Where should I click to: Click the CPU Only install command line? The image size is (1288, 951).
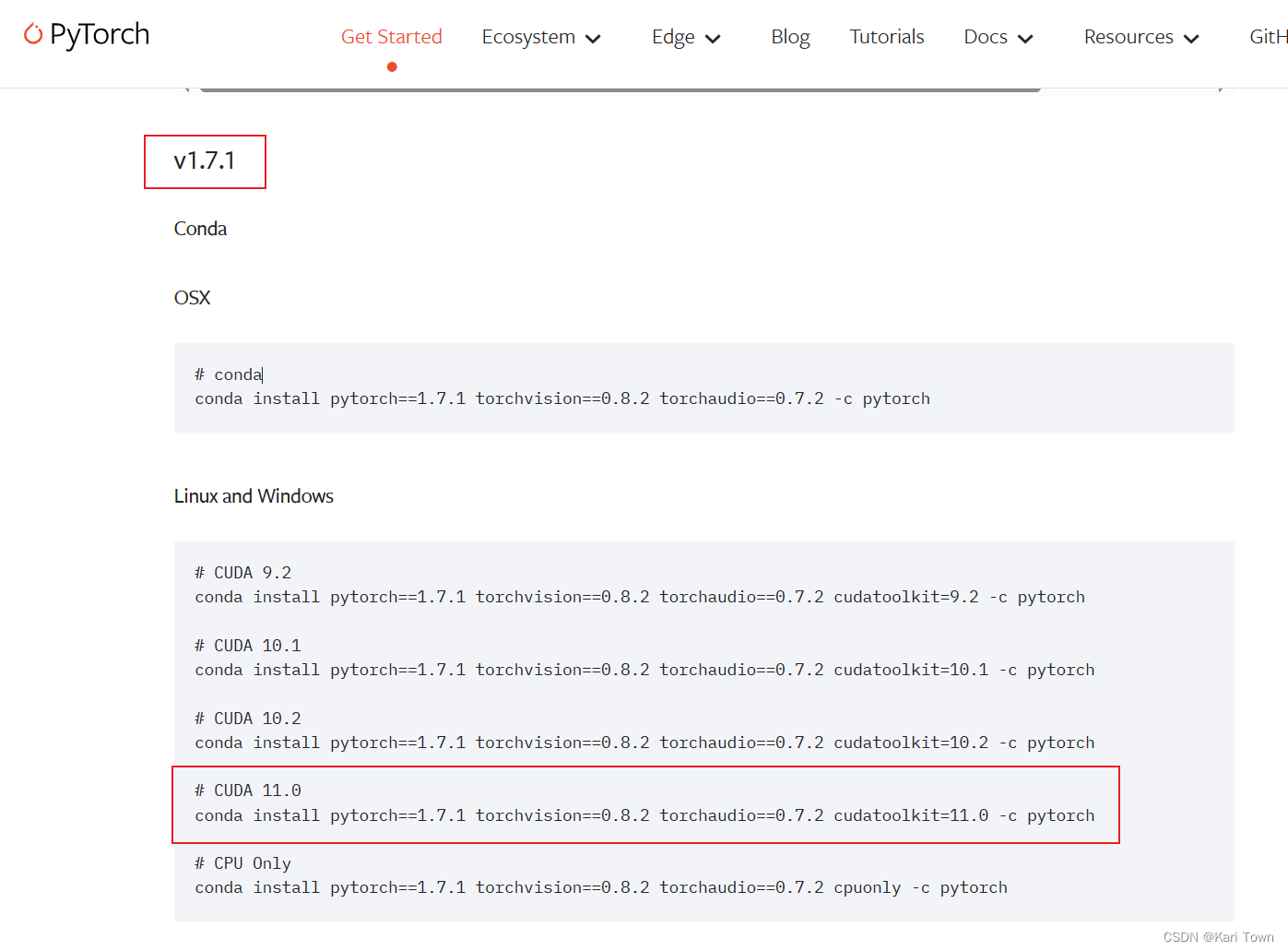point(599,886)
